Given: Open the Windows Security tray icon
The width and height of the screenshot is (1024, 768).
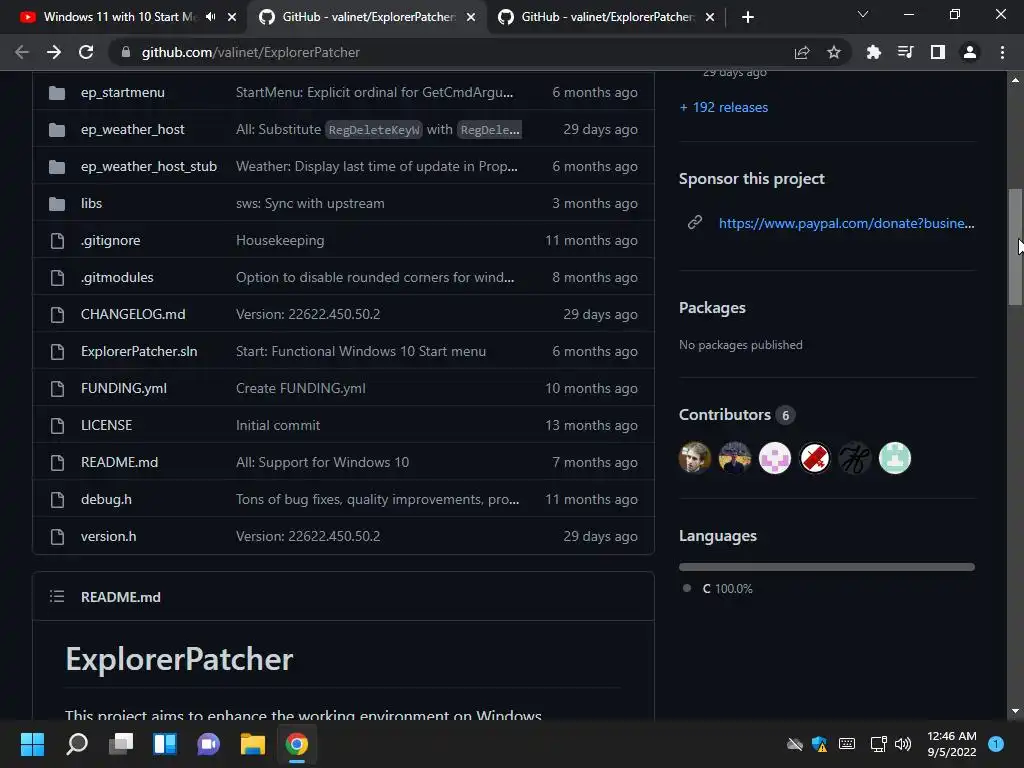Looking at the screenshot, I should (820, 744).
